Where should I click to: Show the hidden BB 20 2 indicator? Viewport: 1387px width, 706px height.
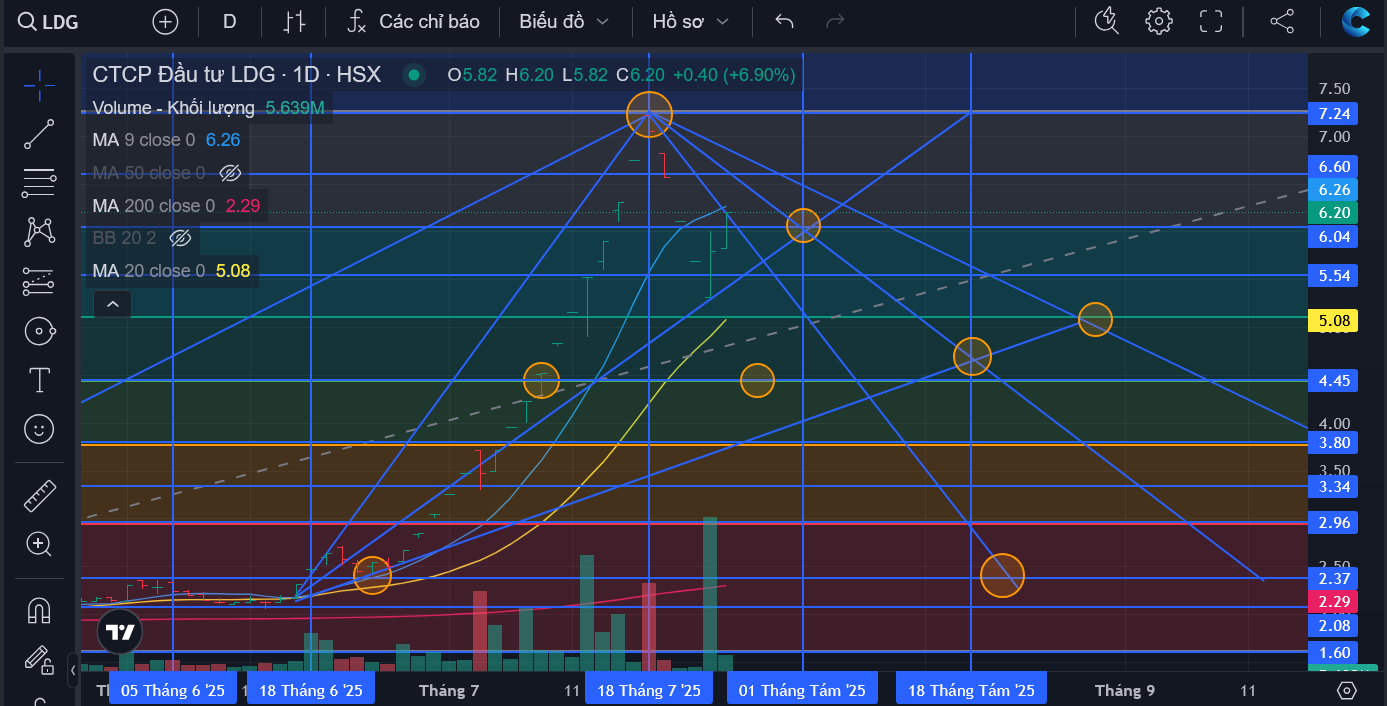coord(180,238)
